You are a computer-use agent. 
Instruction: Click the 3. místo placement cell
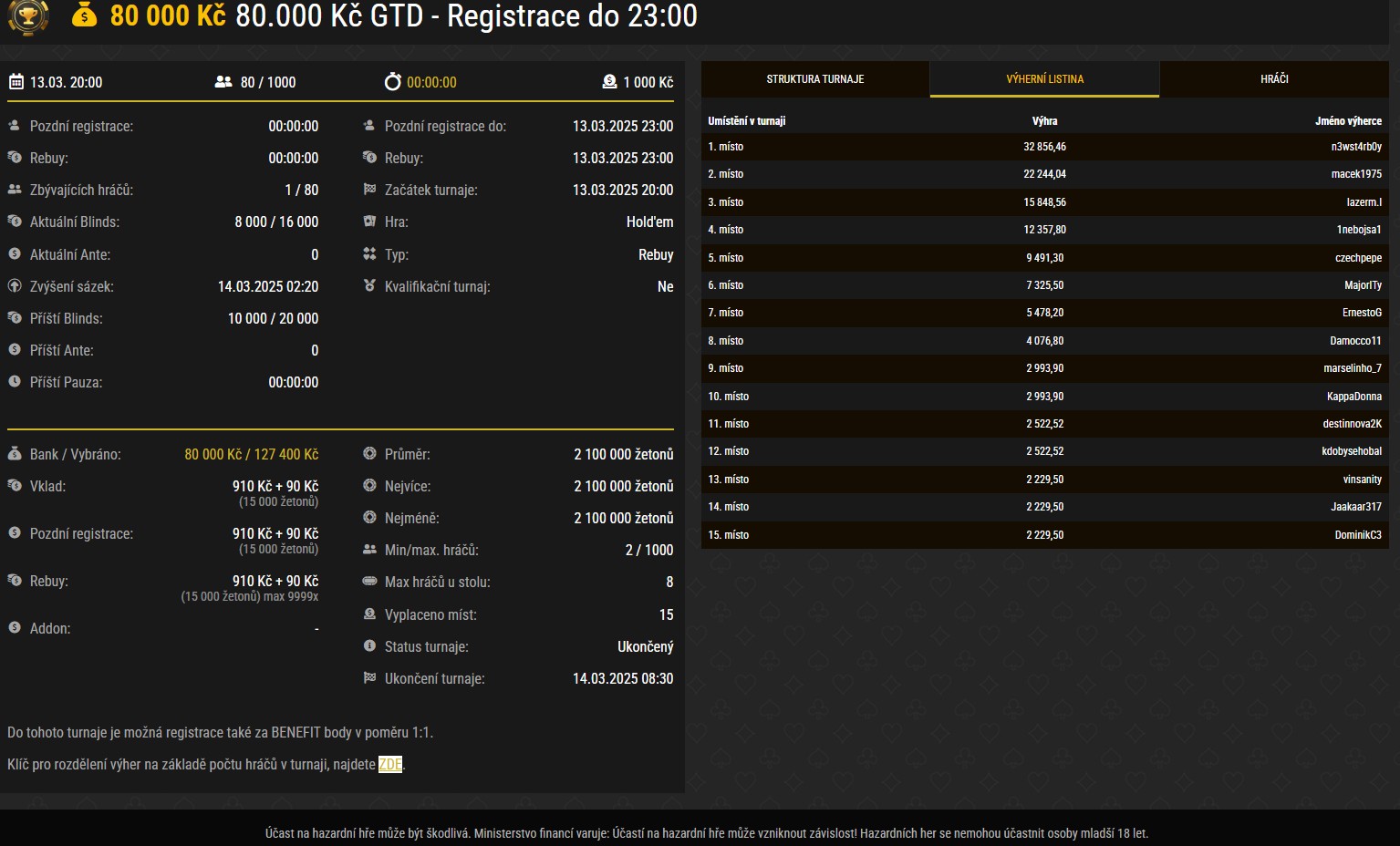click(x=726, y=202)
